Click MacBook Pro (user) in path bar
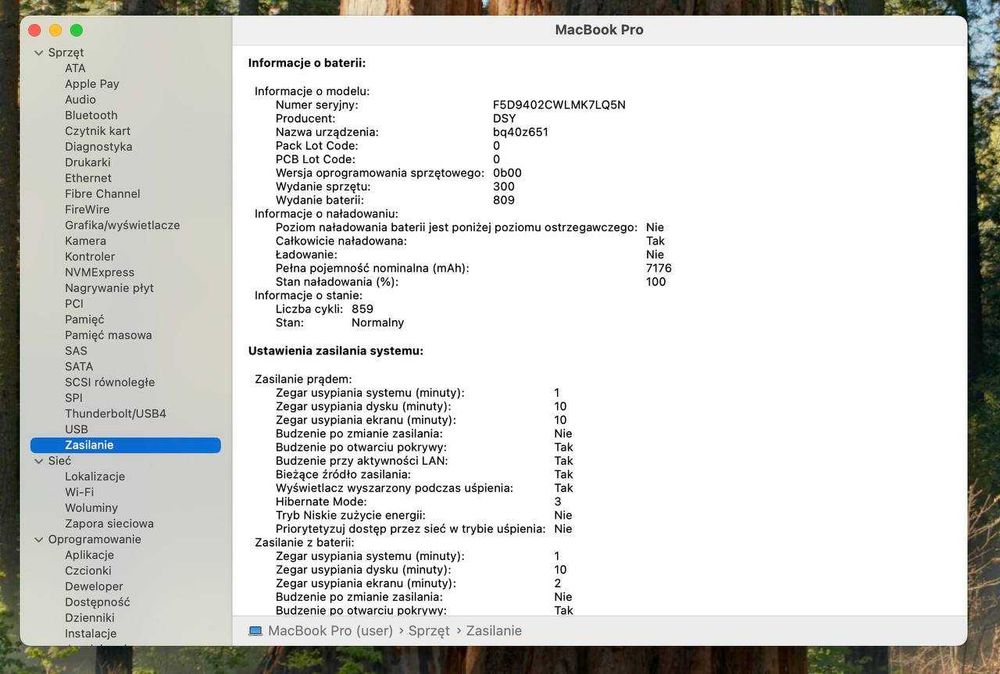 330,631
